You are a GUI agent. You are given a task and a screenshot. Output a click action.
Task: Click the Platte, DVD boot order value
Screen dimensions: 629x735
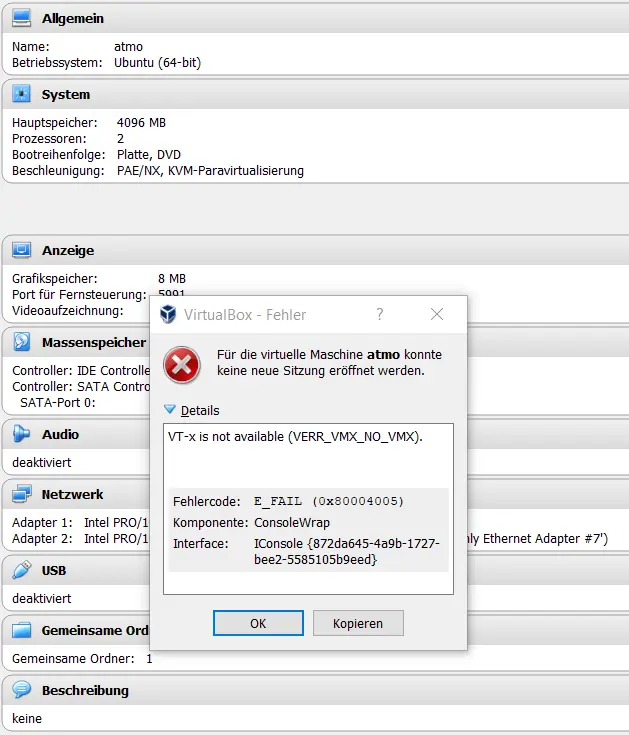149,155
